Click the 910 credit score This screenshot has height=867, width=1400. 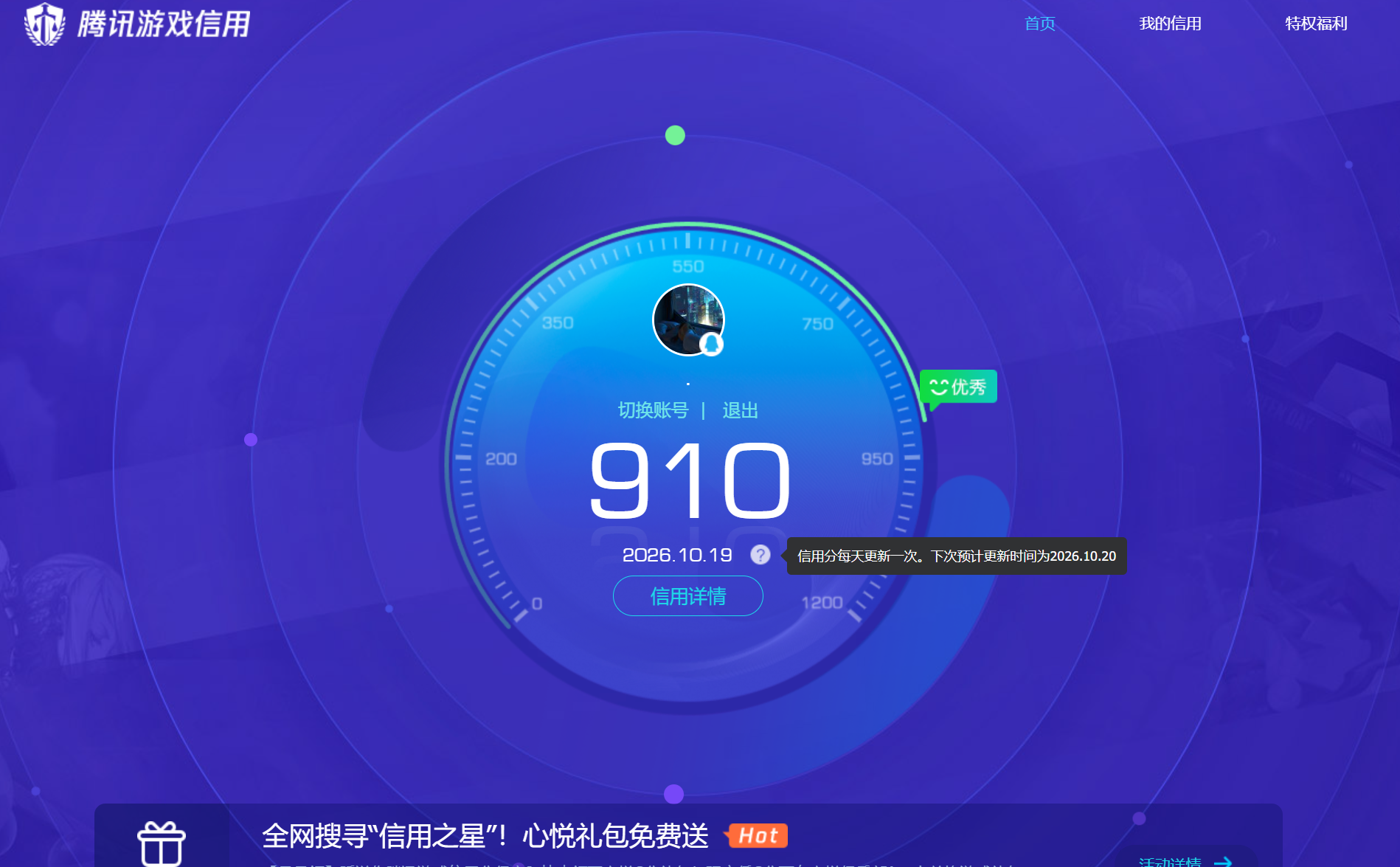point(690,480)
